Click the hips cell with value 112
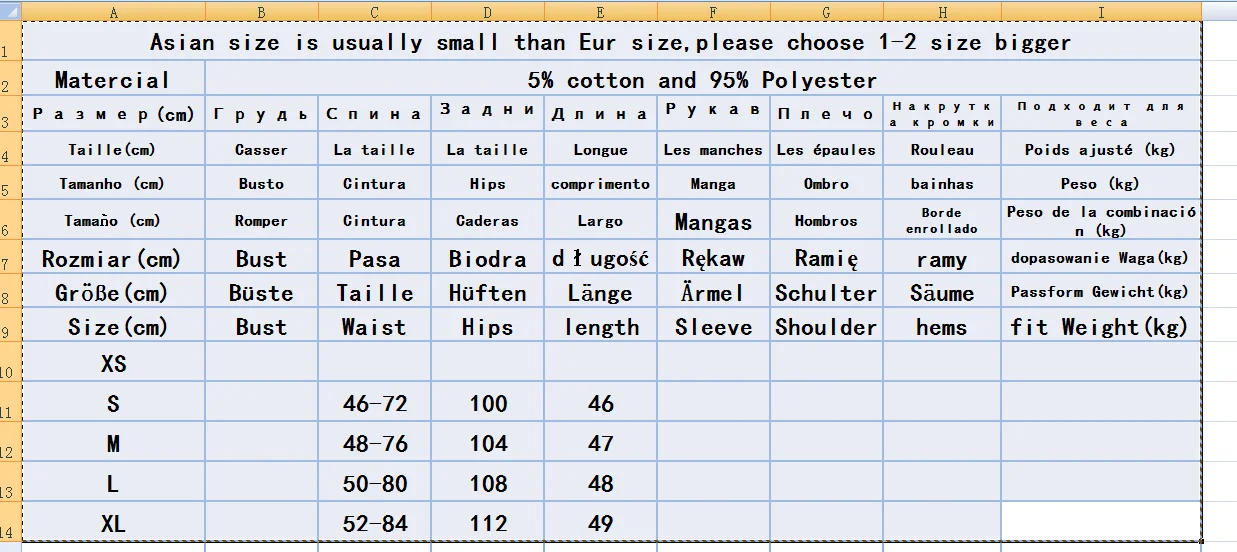 [x=488, y=523]
